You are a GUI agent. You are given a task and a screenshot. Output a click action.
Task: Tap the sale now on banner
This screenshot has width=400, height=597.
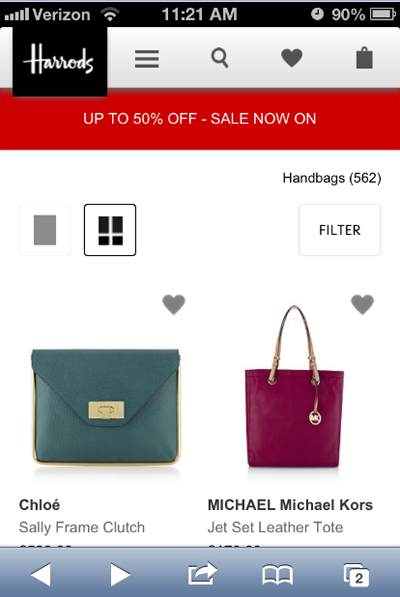pos(200,119)
